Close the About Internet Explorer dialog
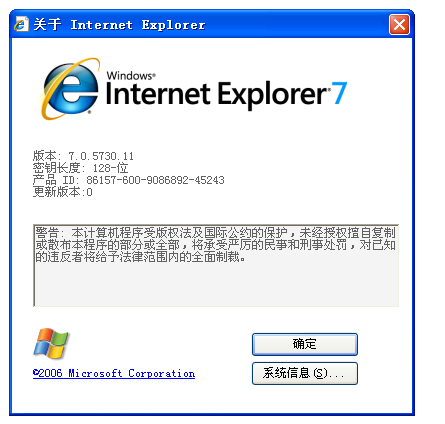Viewport: 445px width, 424px height. pos(399,25)
